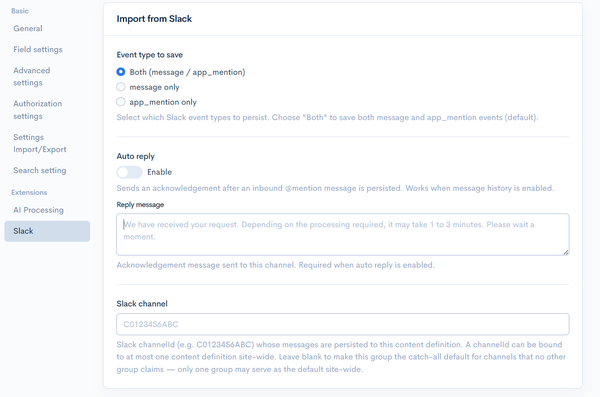Click the Enable label beside auto reply toggle

coord(160,172)
